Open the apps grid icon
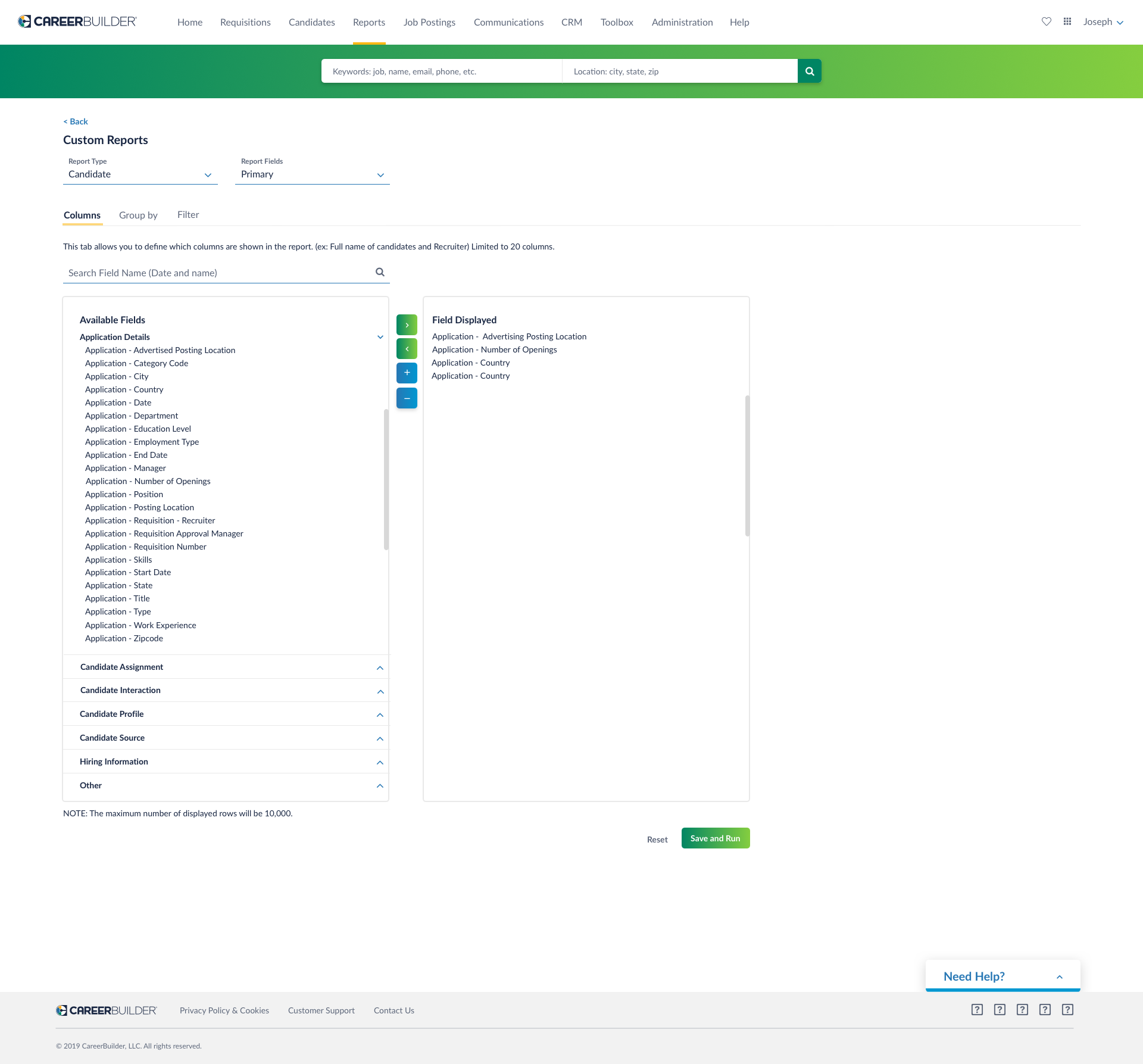 tap(1067, 22)
